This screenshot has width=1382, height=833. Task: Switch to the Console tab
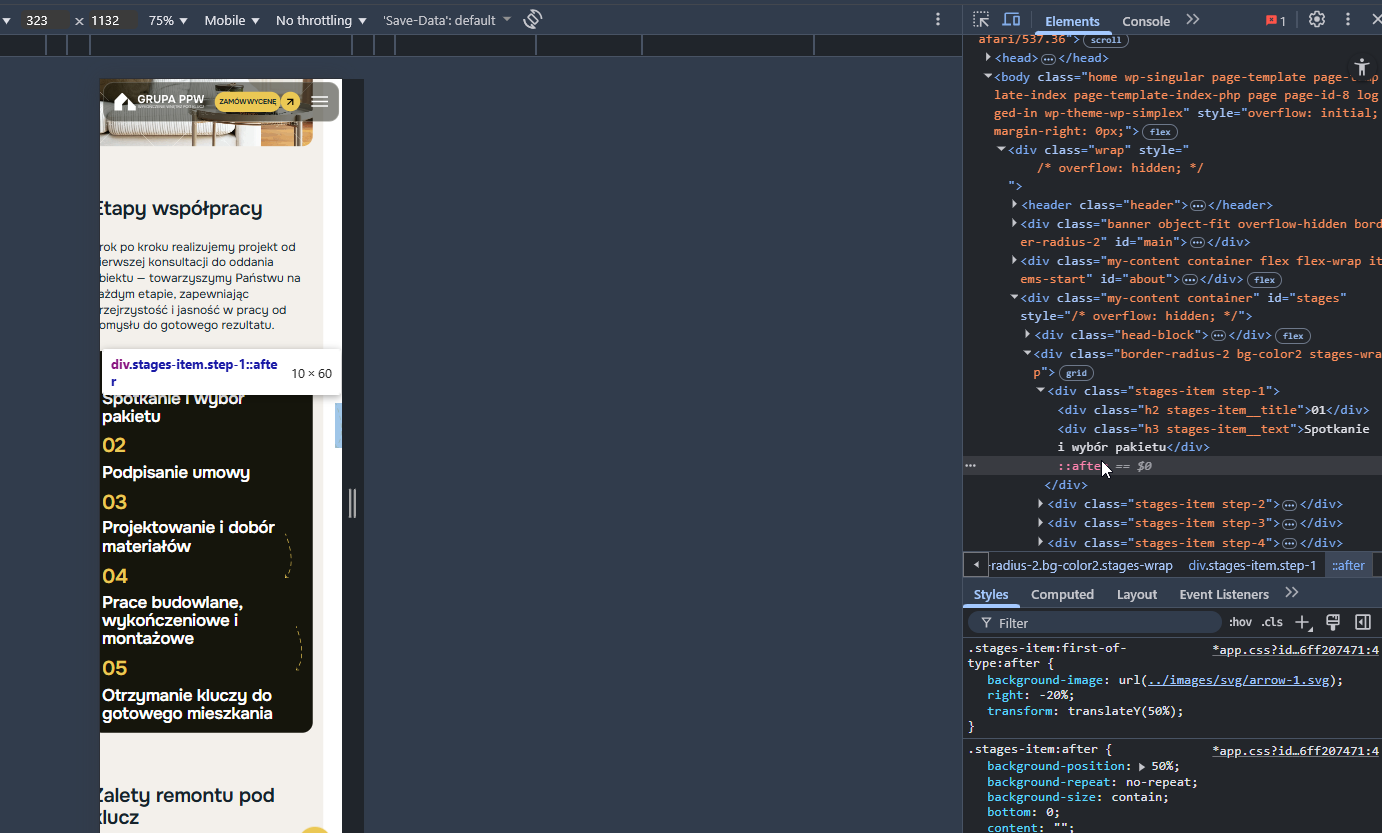[x=1146, y=21]
